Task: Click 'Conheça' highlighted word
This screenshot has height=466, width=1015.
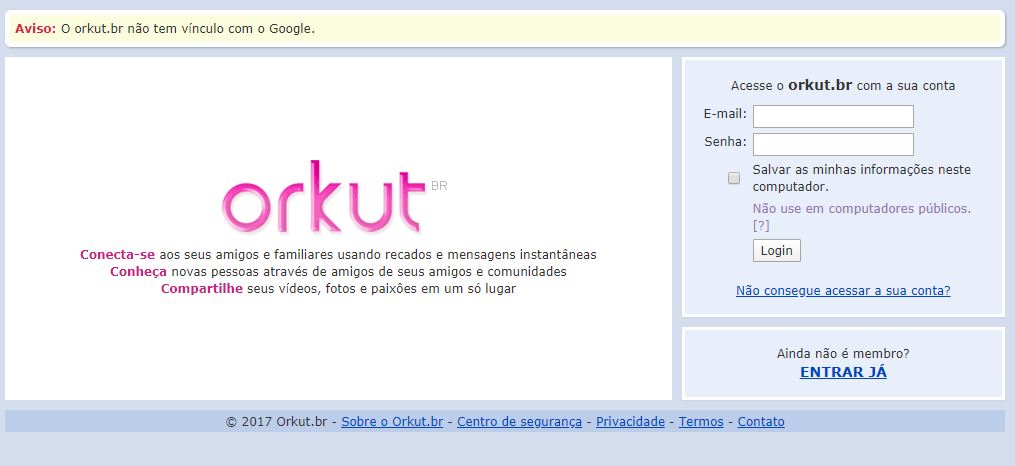Action: (x=139, y=271)
